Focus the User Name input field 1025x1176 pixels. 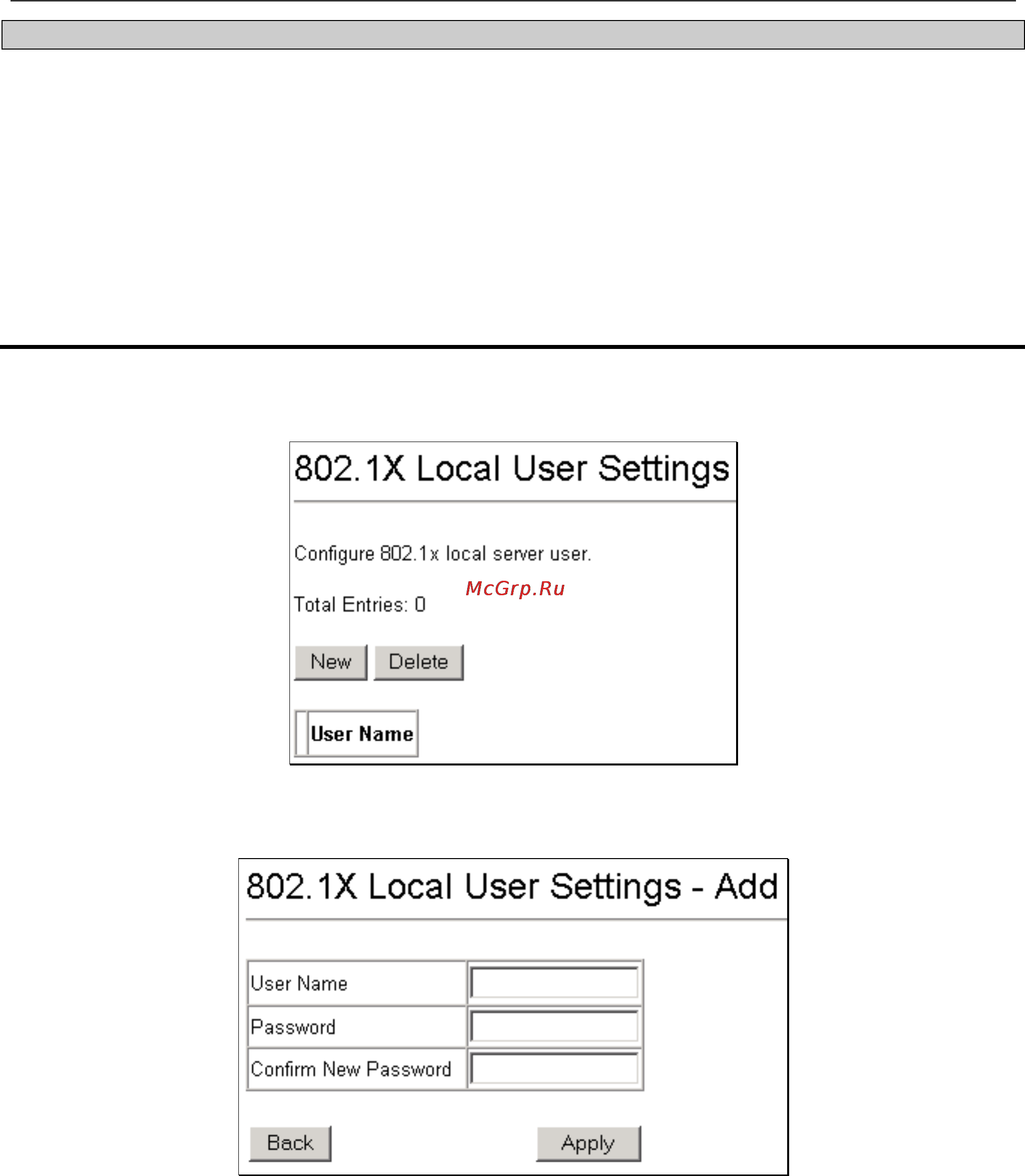tap(554, 983)
